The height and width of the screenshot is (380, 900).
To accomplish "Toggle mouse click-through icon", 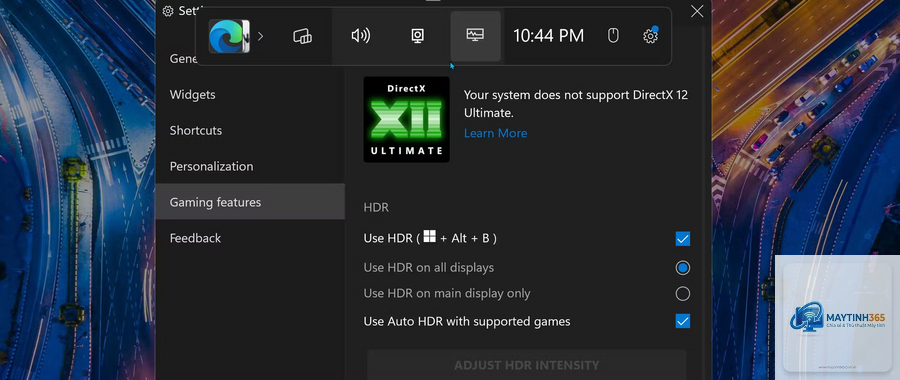I will coord(613,36).
